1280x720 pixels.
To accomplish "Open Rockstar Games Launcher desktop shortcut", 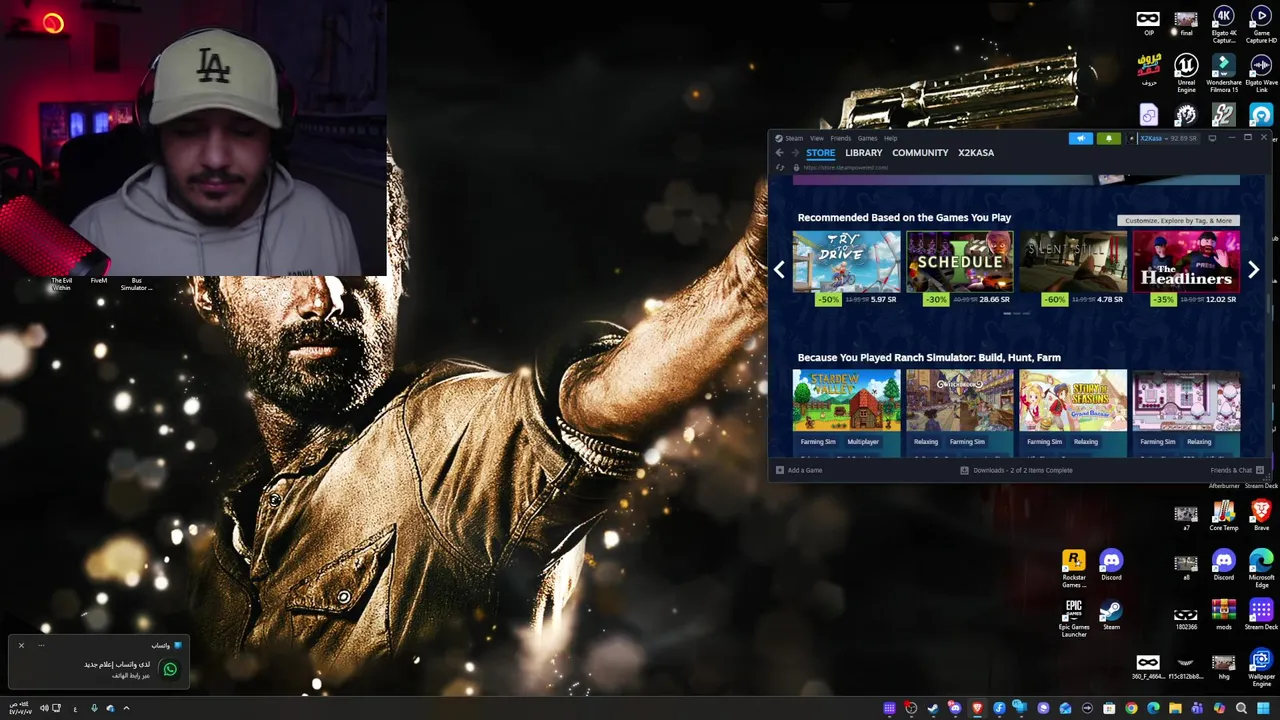I will pos(1074,569).
